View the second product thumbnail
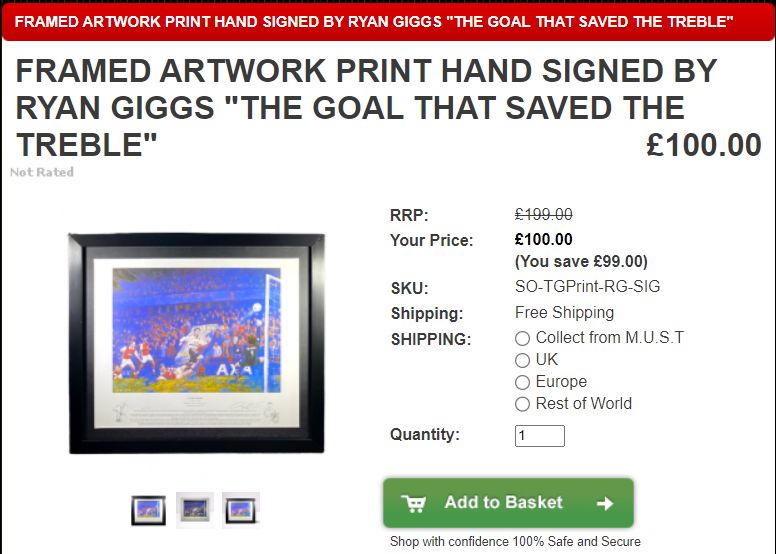Screen dimensions: 776x554 (x=195, y=509)
